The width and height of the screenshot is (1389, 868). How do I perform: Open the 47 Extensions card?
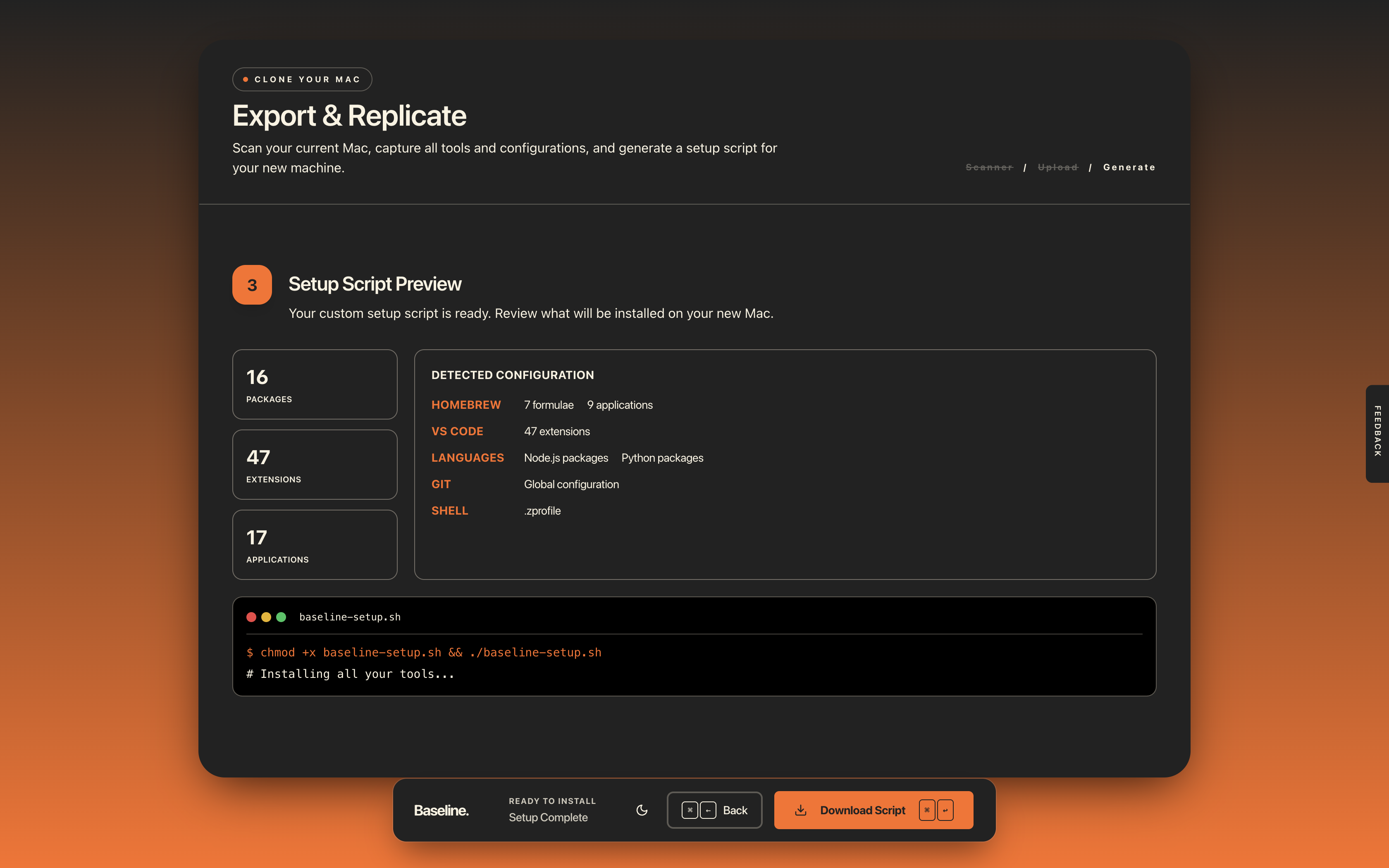(315, 465)
